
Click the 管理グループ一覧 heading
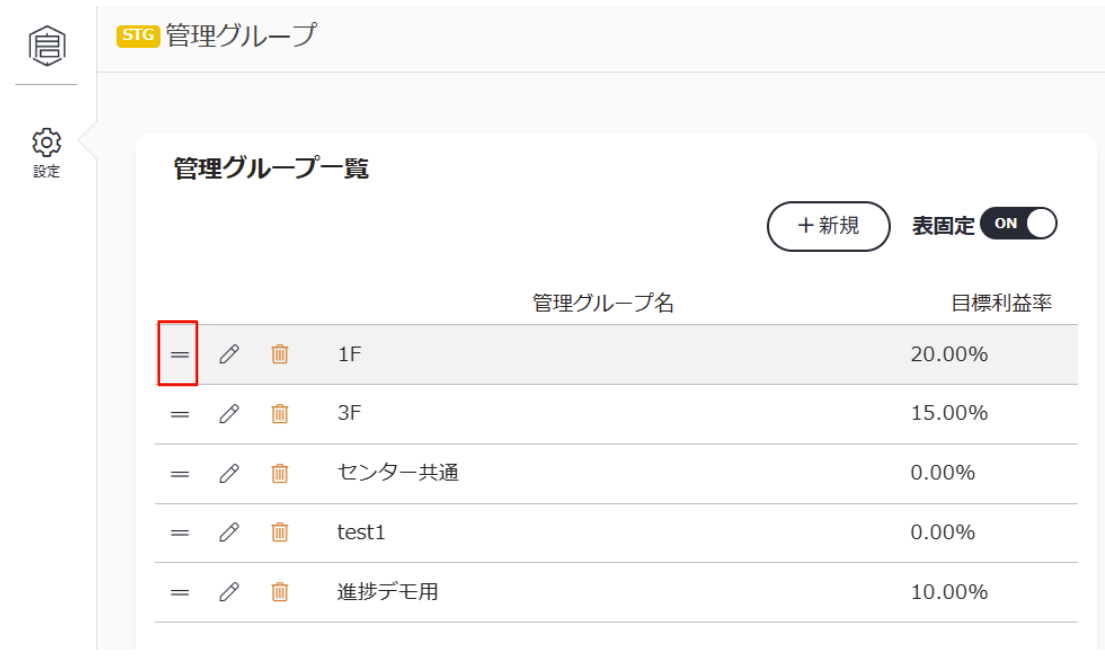[271, 169]
